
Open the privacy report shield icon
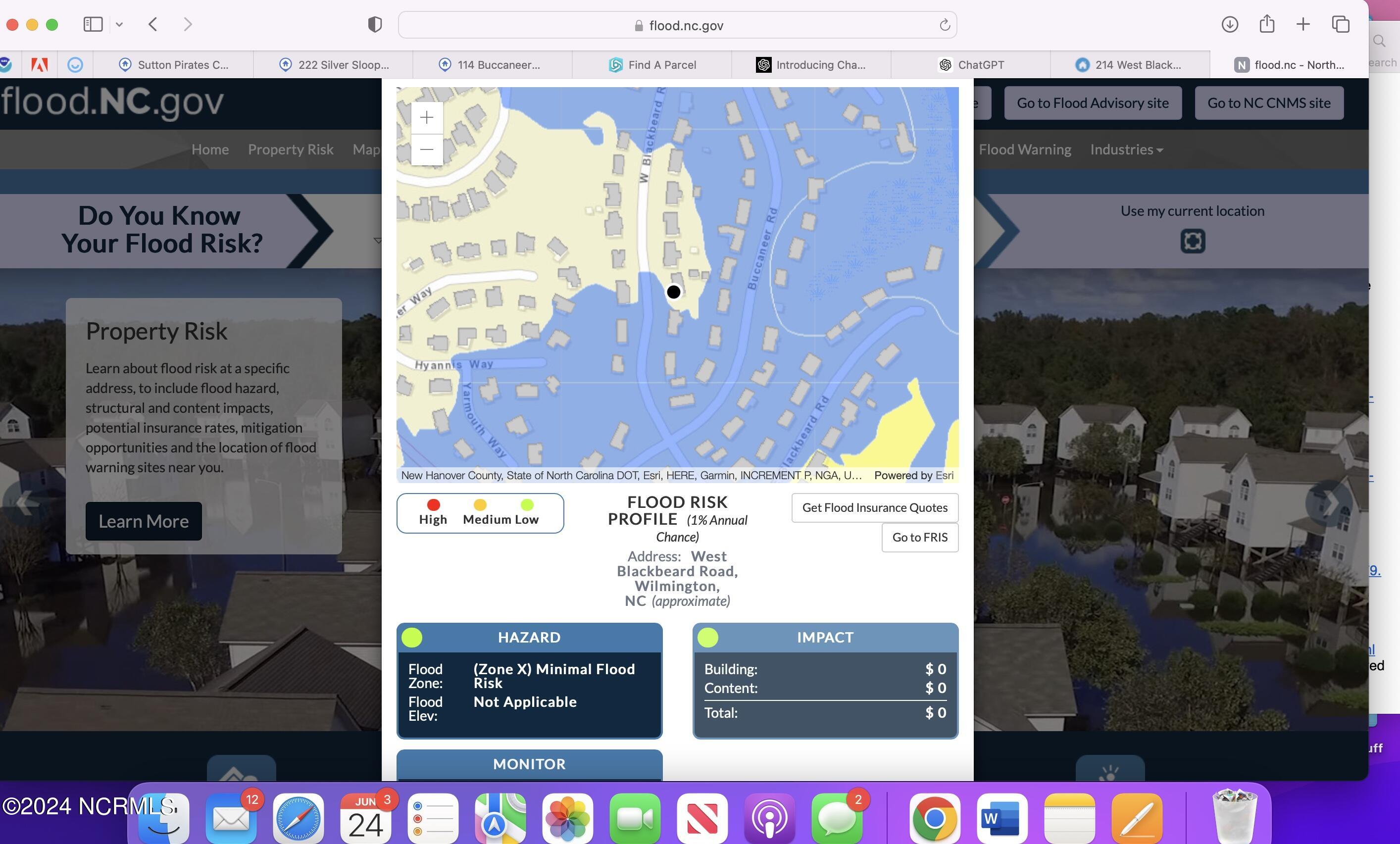pyautogui.click(x=374, y=24)
